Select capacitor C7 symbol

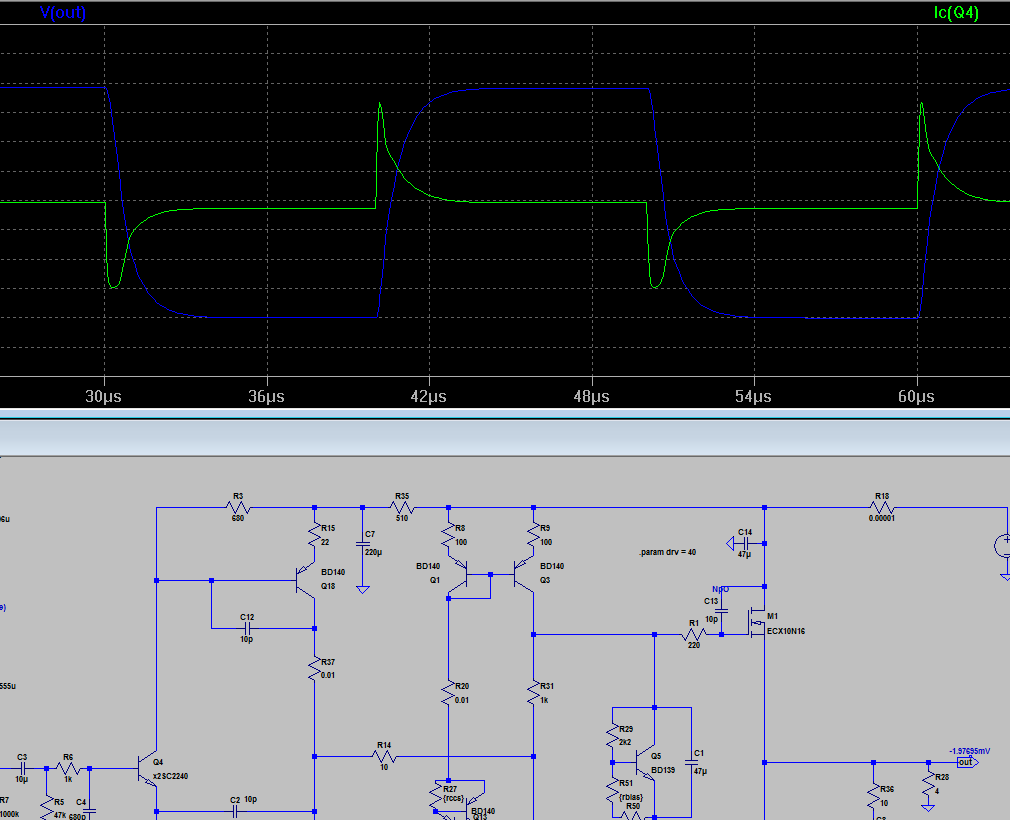(x=363, y=544)
